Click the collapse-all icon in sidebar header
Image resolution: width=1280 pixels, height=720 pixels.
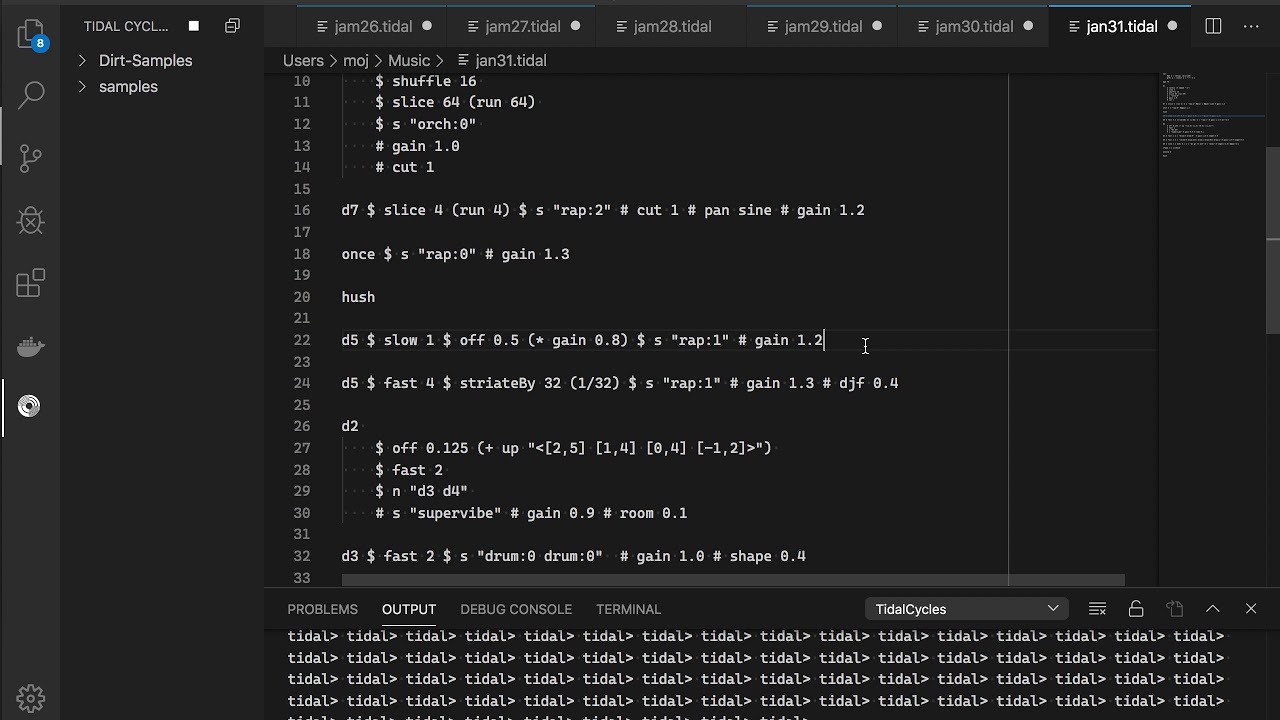[x=232, y=26]
